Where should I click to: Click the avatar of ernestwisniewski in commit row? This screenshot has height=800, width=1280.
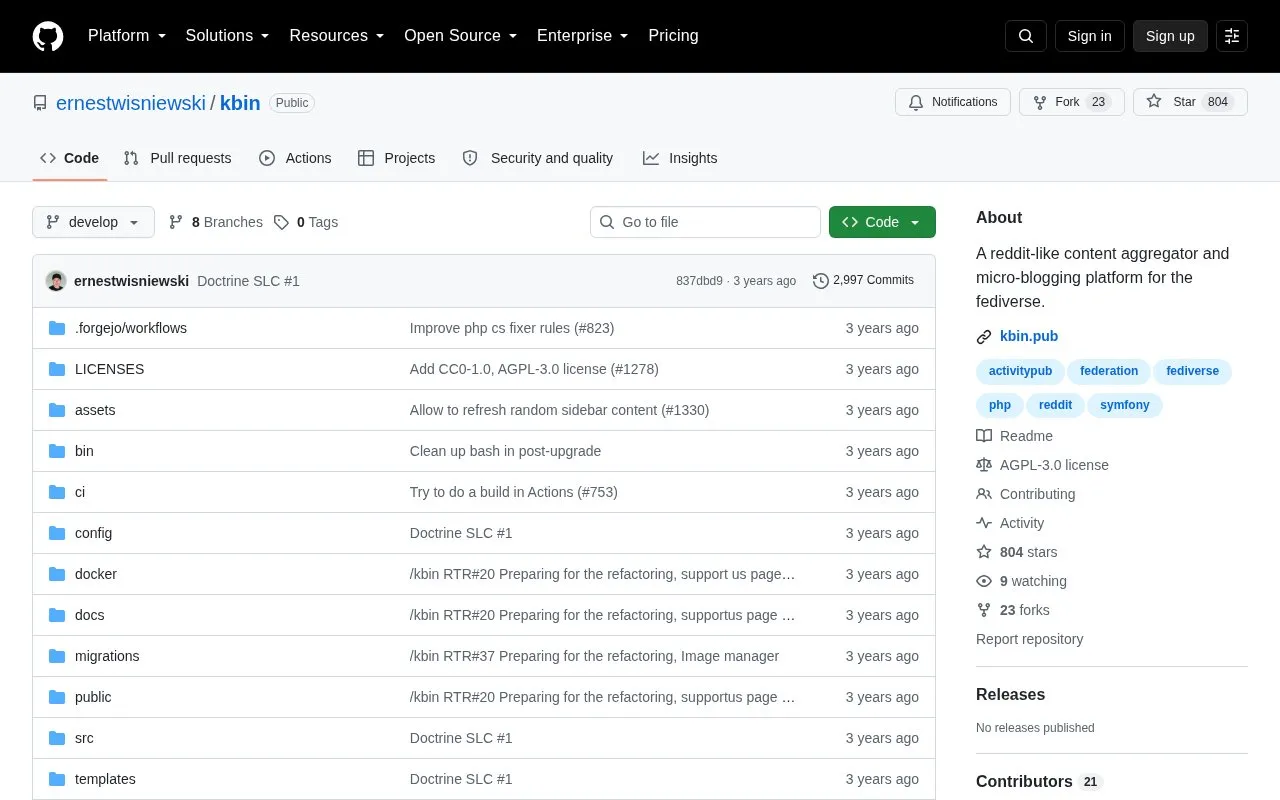click(x=56, y=281)
